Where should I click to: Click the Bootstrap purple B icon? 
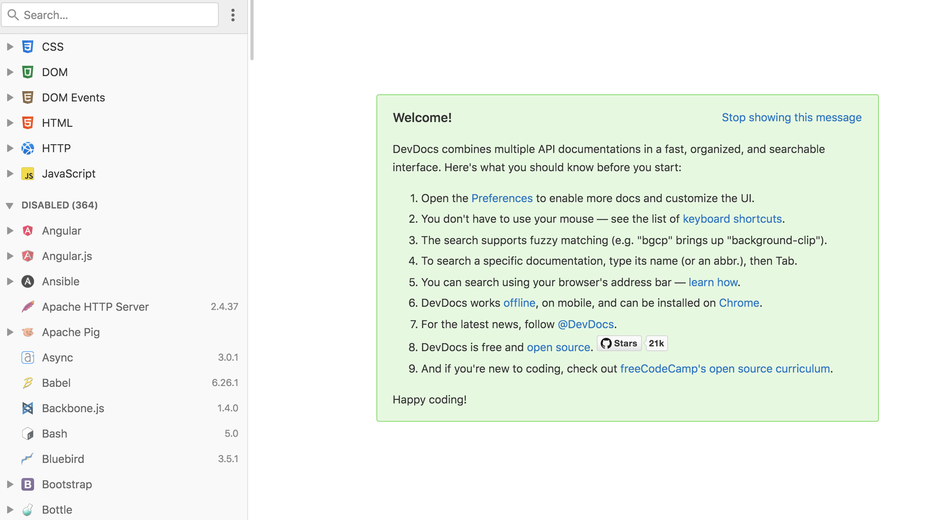28,484
